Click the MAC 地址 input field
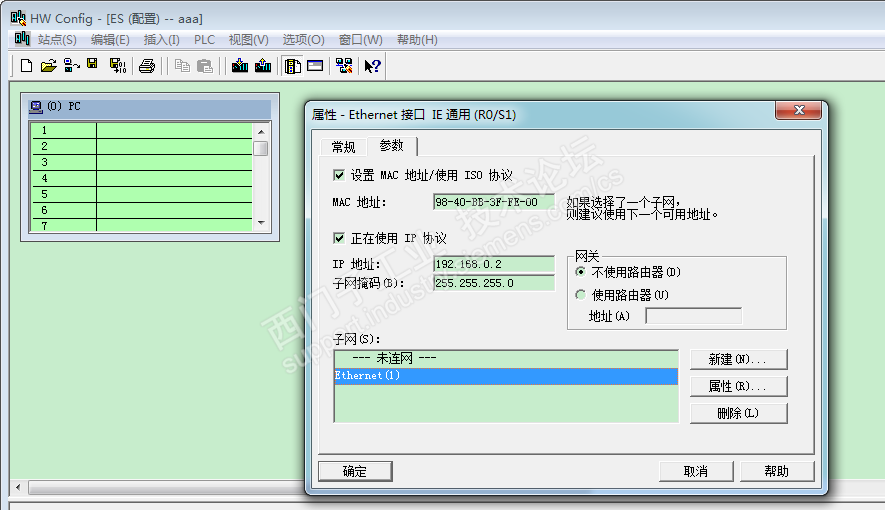 pyautogui.click(x=494, y=202)
